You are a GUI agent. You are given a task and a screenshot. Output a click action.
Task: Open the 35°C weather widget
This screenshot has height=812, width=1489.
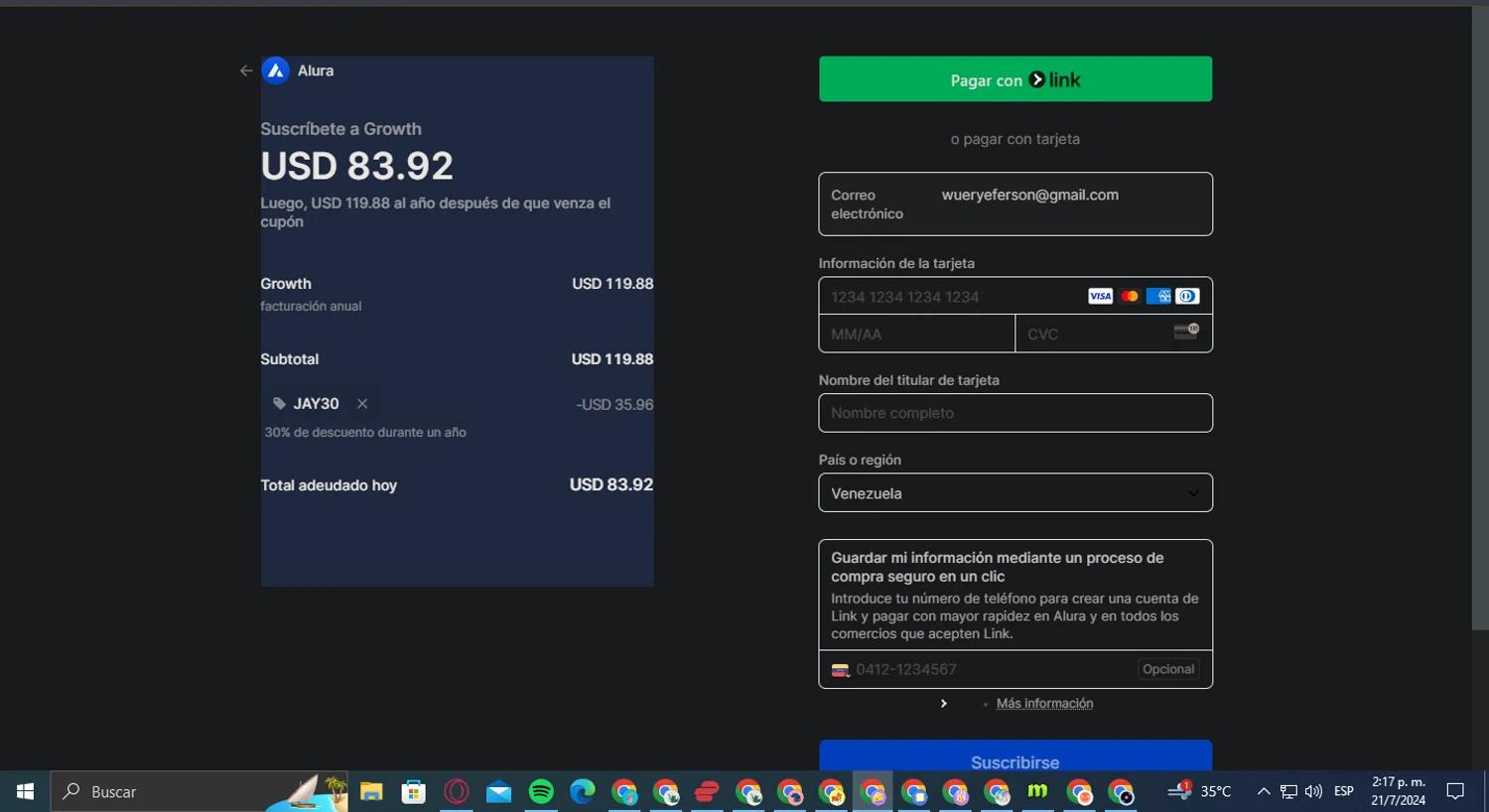[1200, 791]
